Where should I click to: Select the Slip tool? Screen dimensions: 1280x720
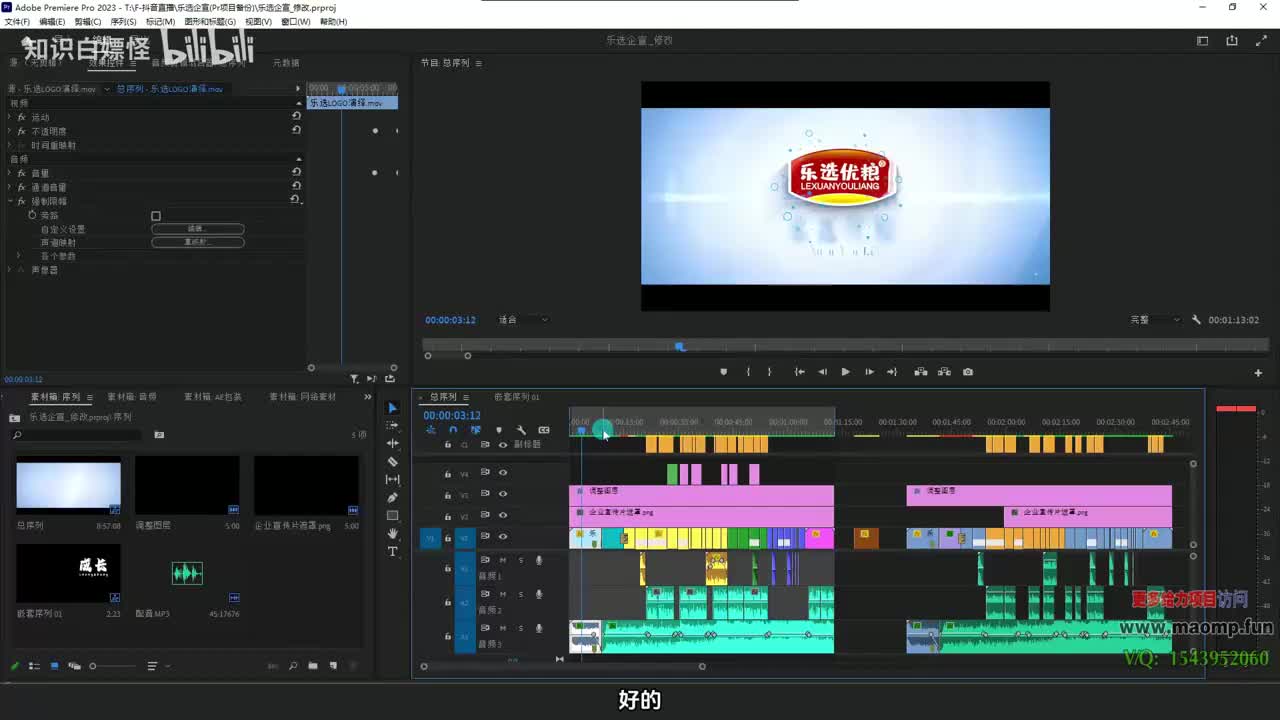(392, 479)
